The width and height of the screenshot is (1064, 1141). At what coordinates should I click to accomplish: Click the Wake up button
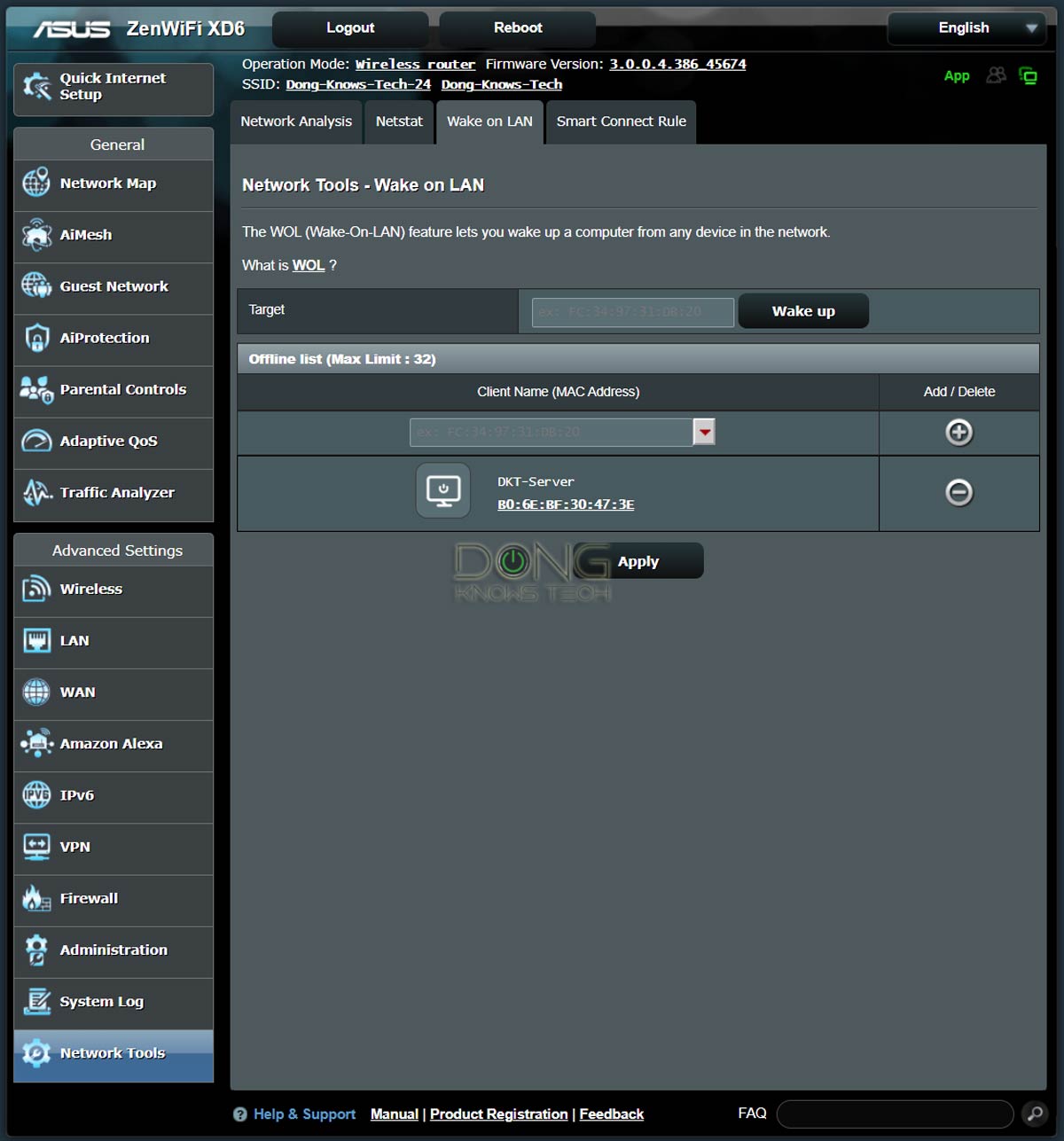tap(803, 311)
